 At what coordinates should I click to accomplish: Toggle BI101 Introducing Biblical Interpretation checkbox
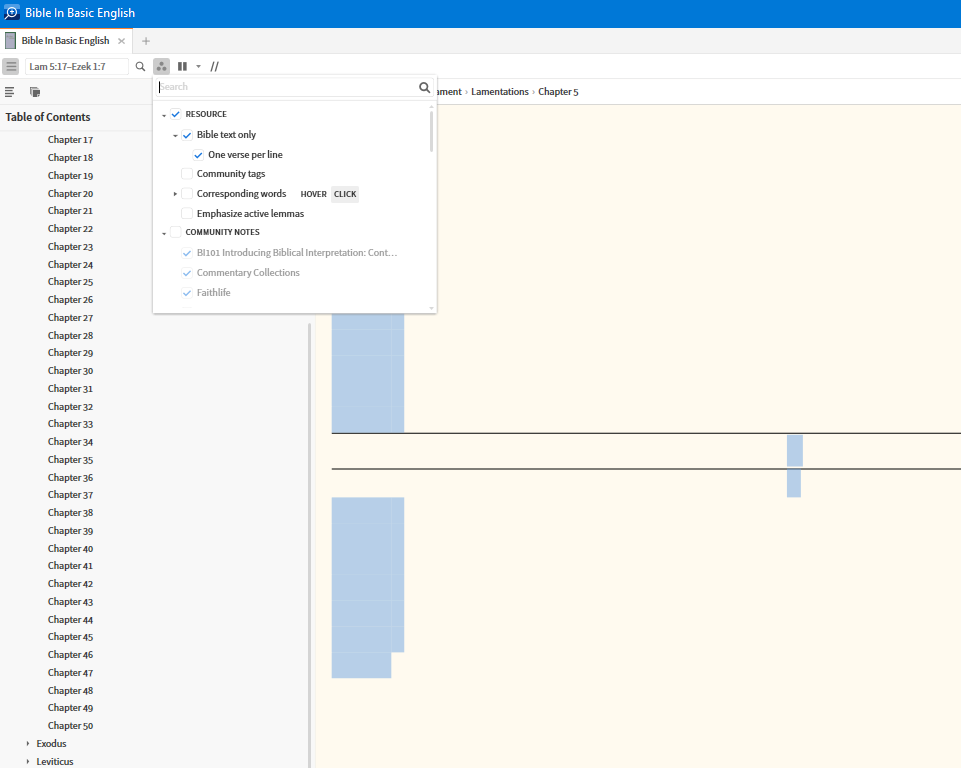click(x=187, y=253)
